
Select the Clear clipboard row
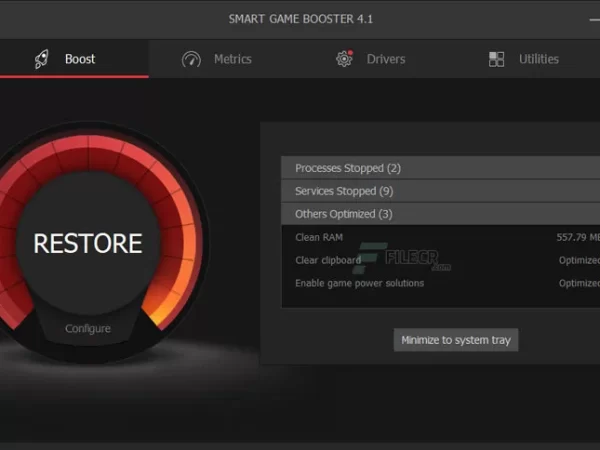(x=440, y=260)
